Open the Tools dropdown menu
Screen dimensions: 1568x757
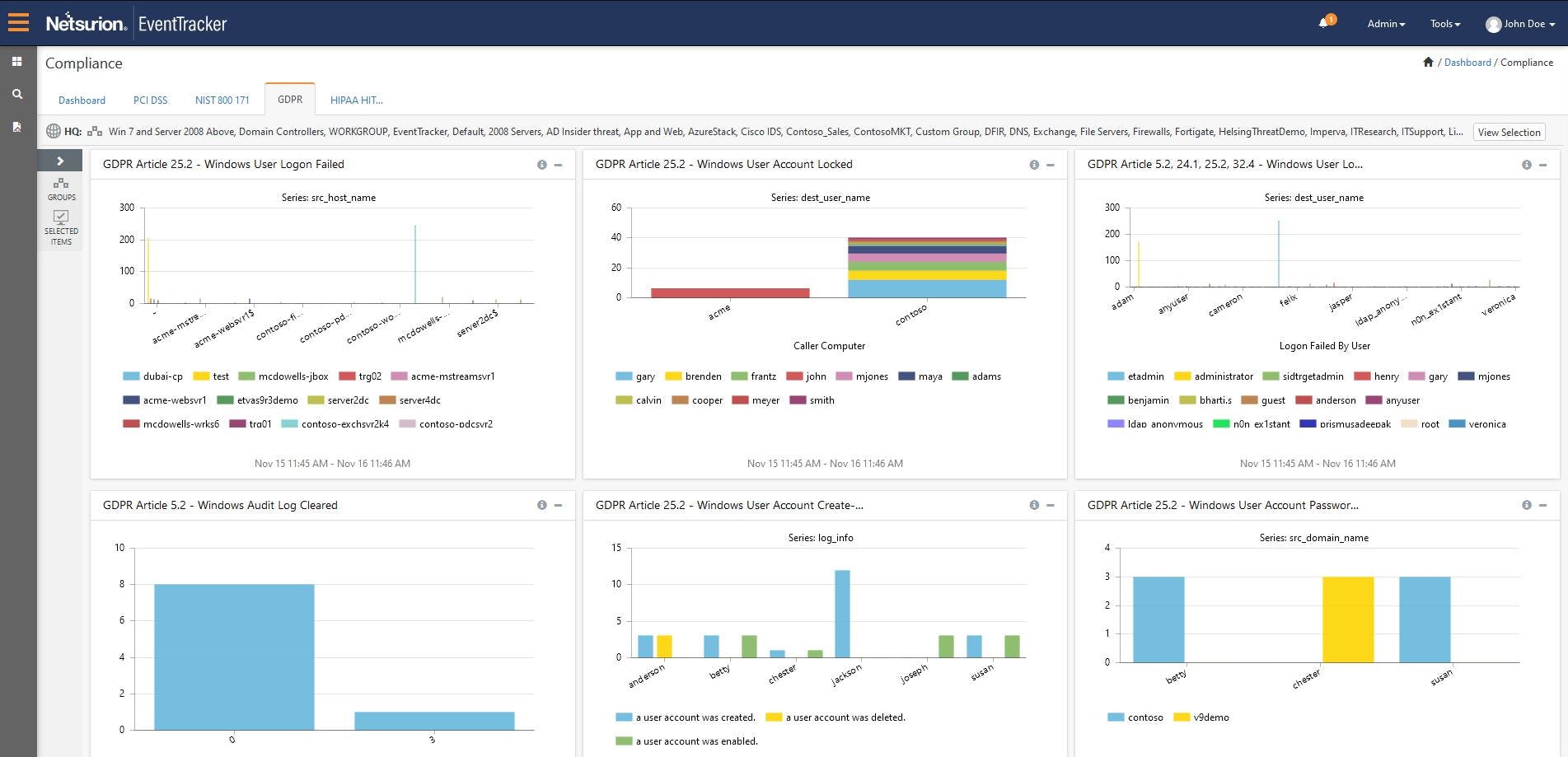[x=1445, y=24]
